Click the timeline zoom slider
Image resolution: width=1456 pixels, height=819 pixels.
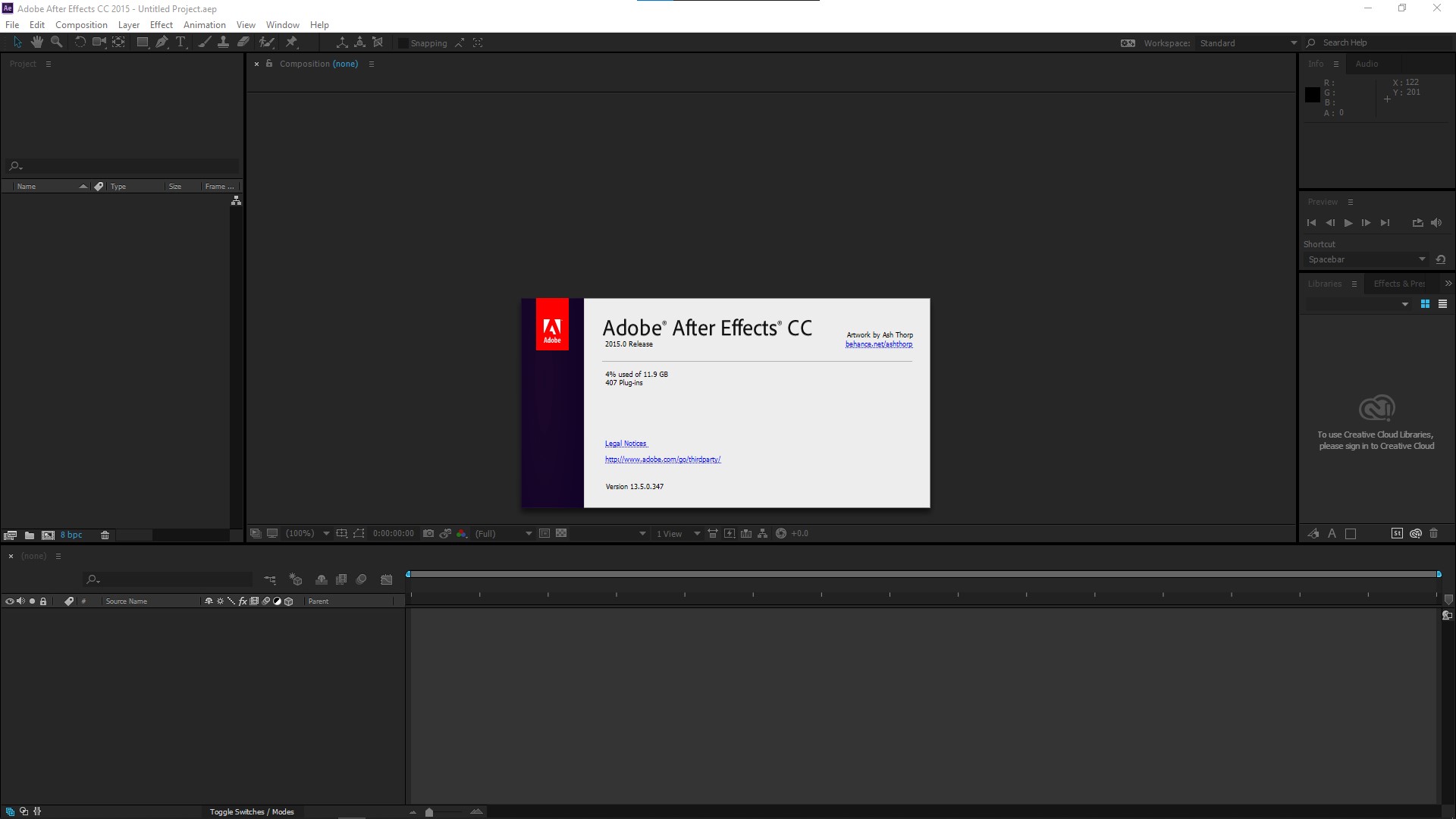(x=429, y=812)
